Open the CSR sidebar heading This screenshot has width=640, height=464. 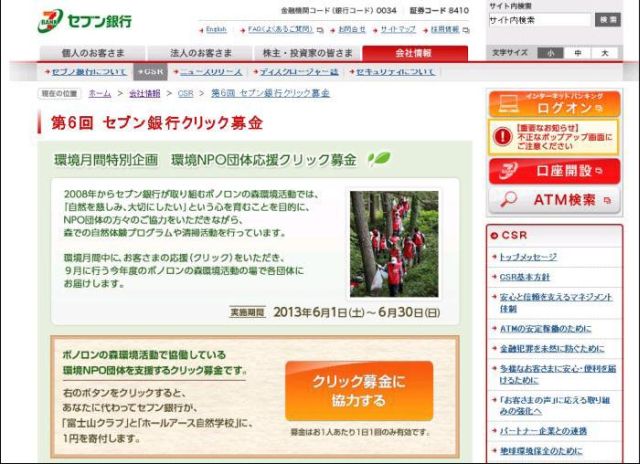[x=514, y=235]
